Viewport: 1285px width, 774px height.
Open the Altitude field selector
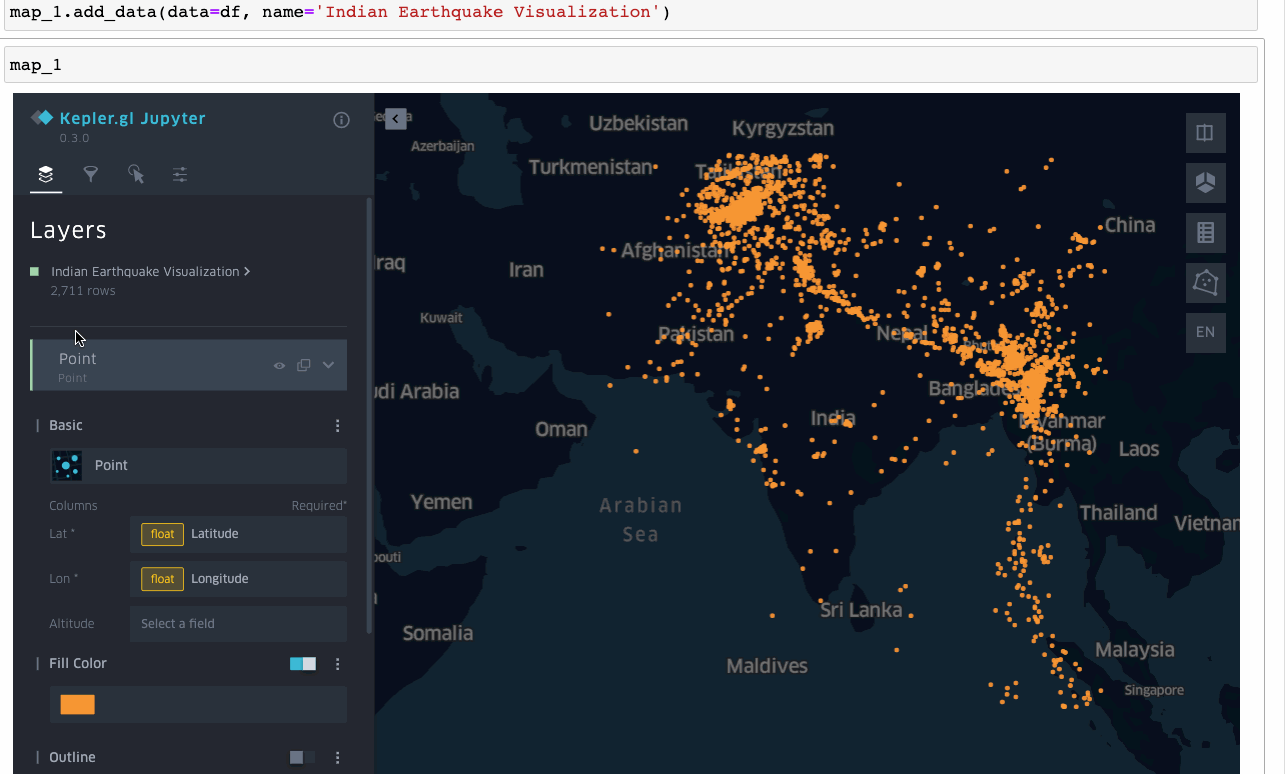238,623
